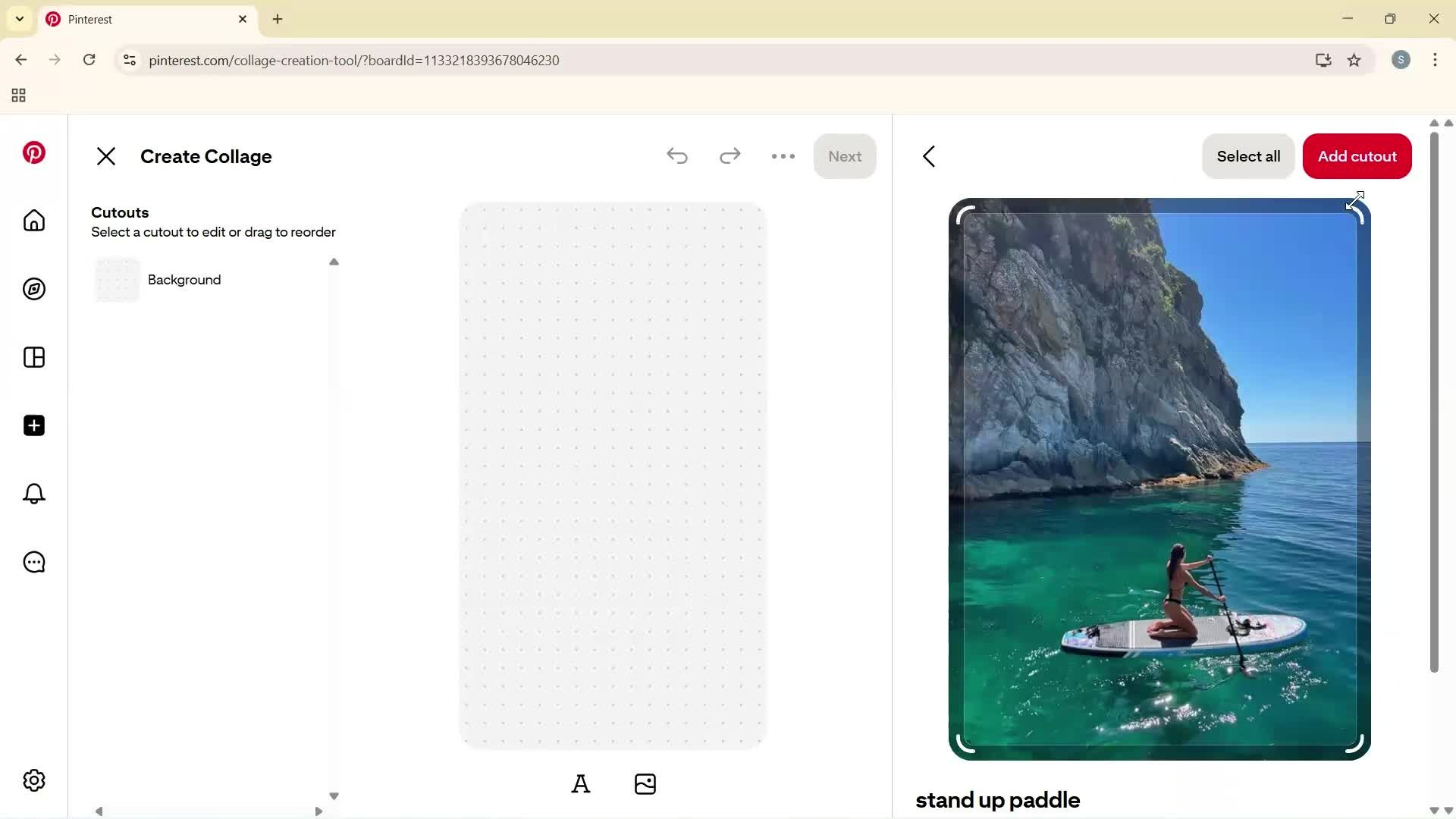Image resolution: width=1456 pixels, height=819 pixels.
Task: Open the Collages panel icon
Action: point(33,357)
